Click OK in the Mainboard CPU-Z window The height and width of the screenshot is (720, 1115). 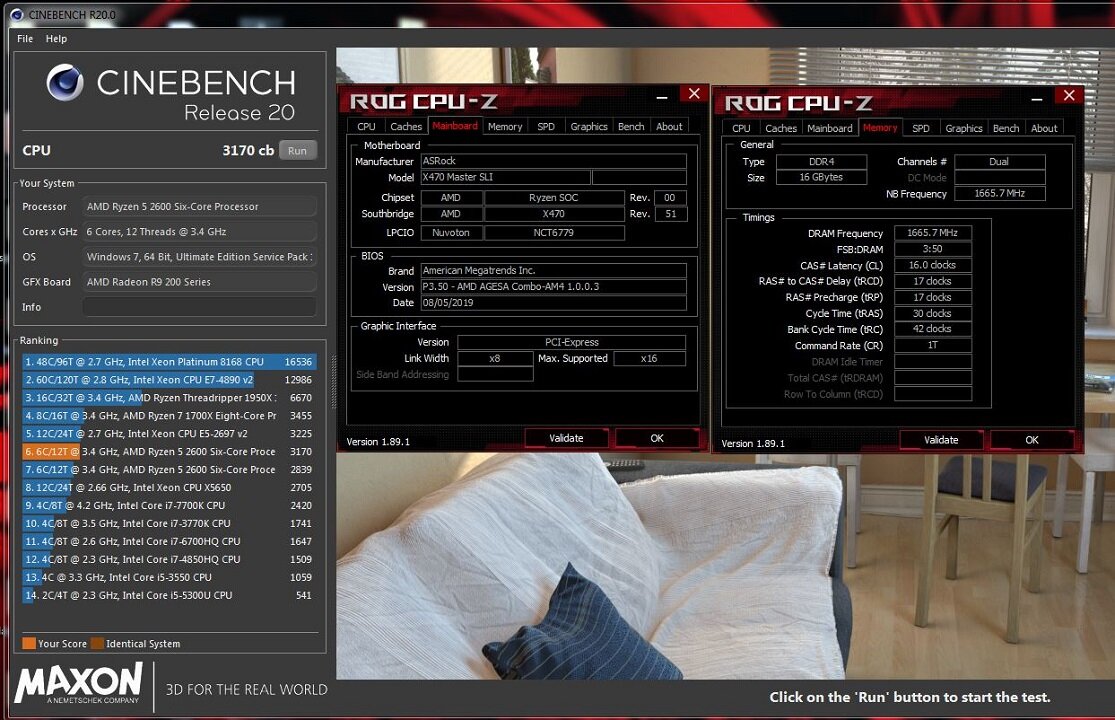pyautogui.click(x=657, y=439)
